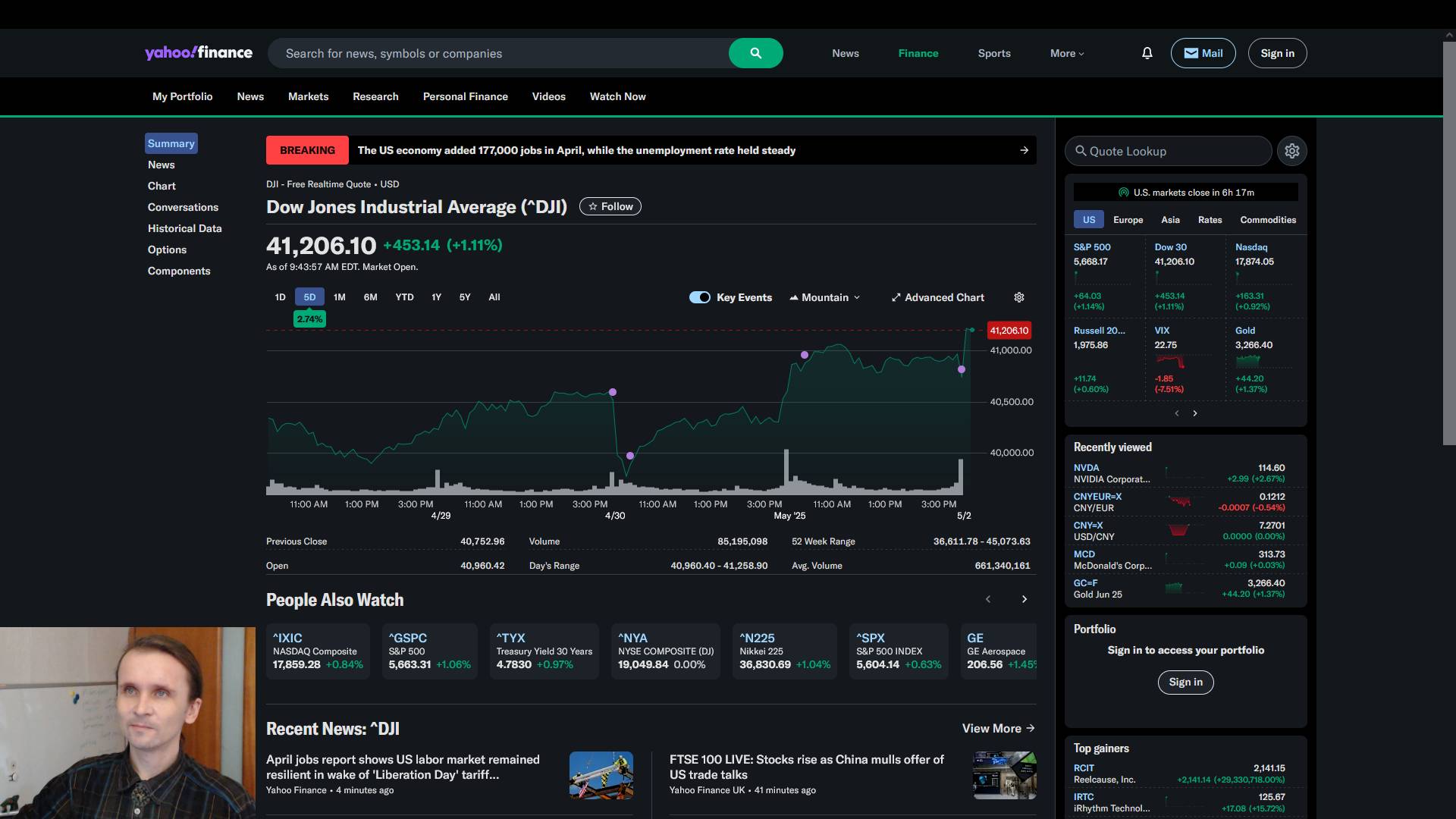Go to previous People Also Watch slide

(x=987, y=599)
